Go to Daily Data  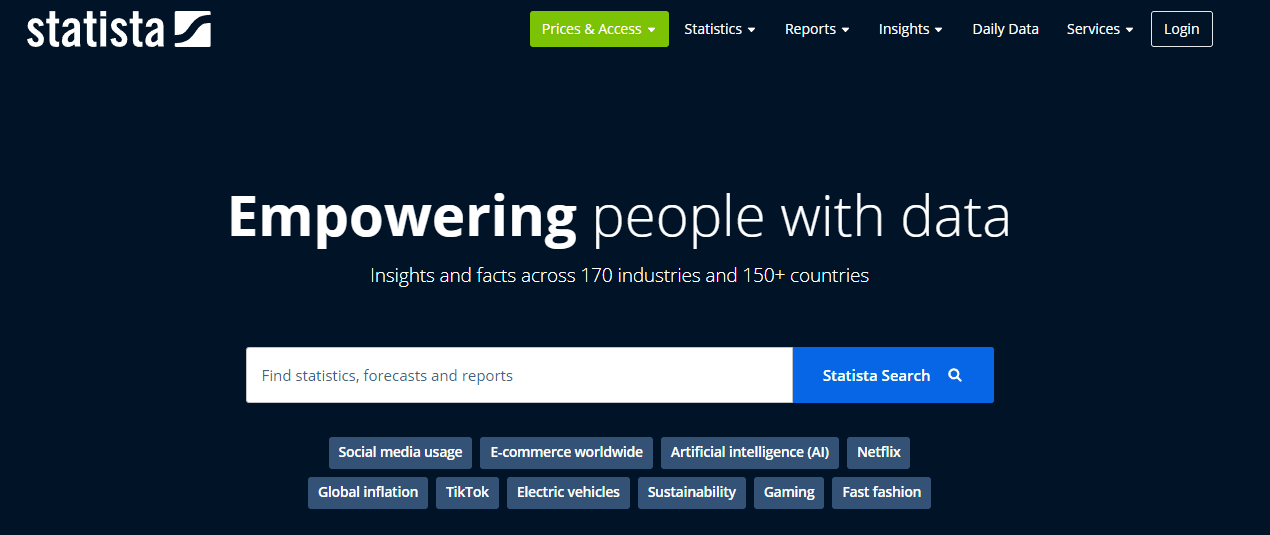coord(1005,29)
